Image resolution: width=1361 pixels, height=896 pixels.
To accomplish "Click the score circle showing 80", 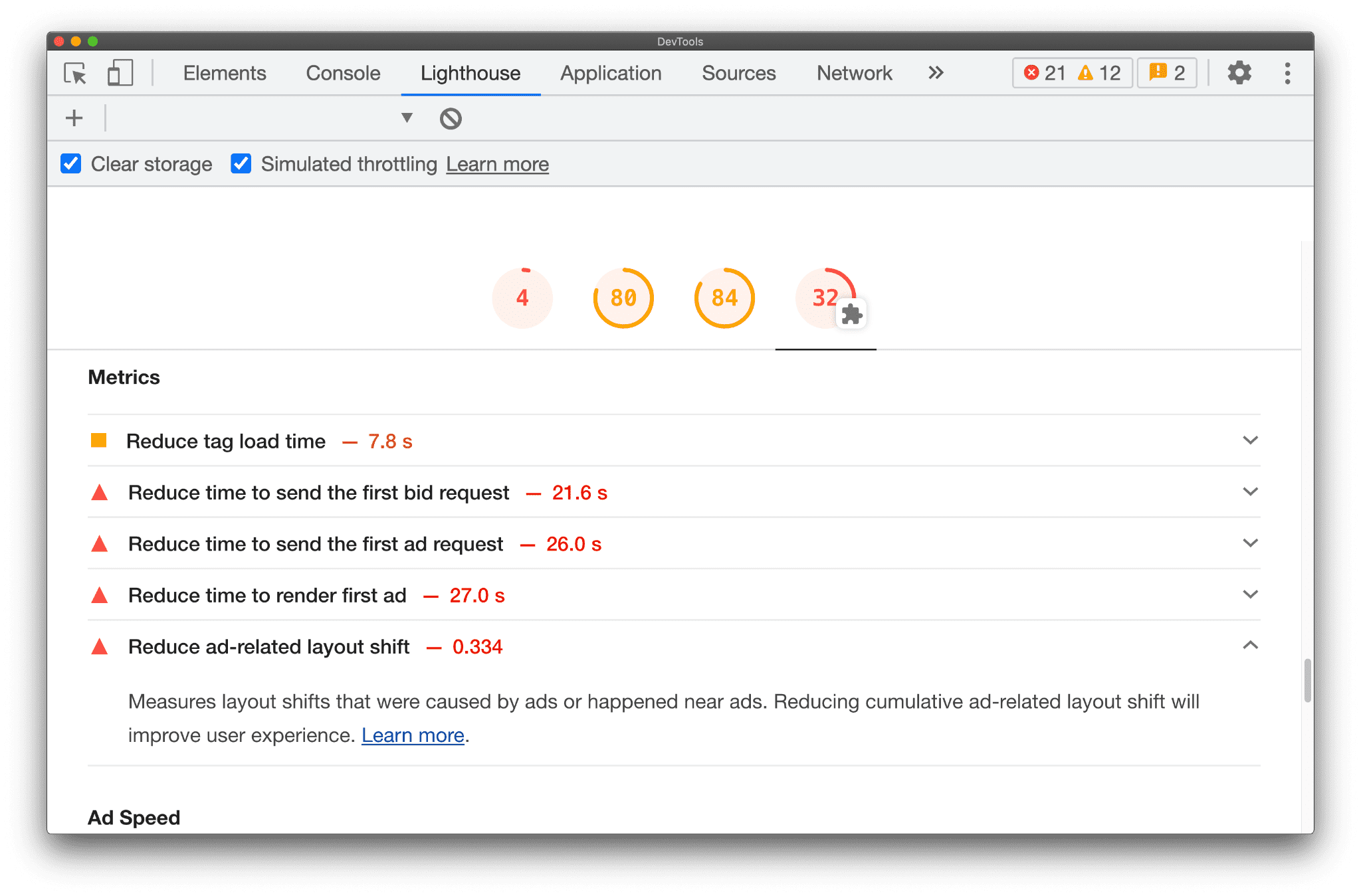I will click(621, 297).
